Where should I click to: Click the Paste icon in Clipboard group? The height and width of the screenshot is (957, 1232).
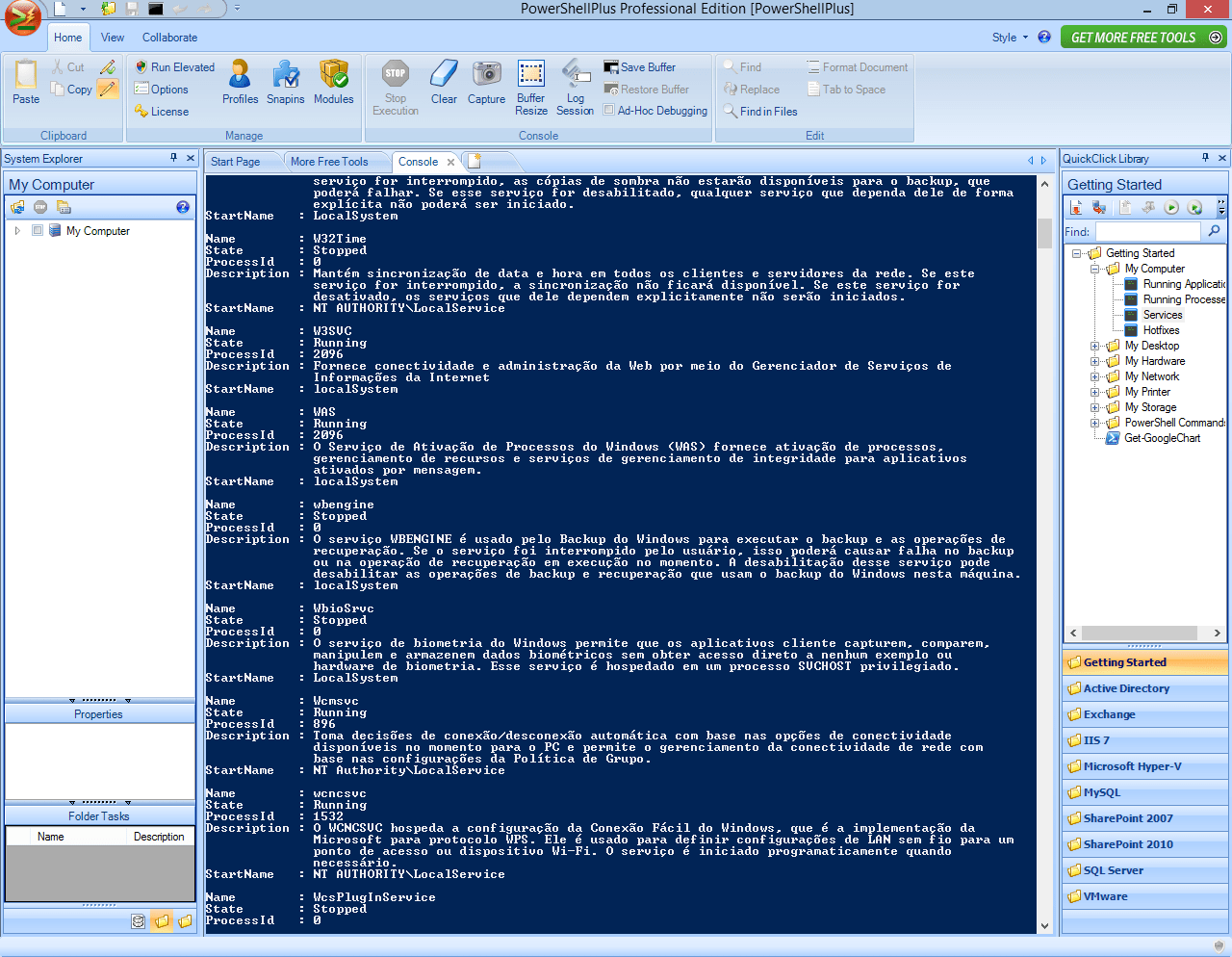[x=26, y=75]
